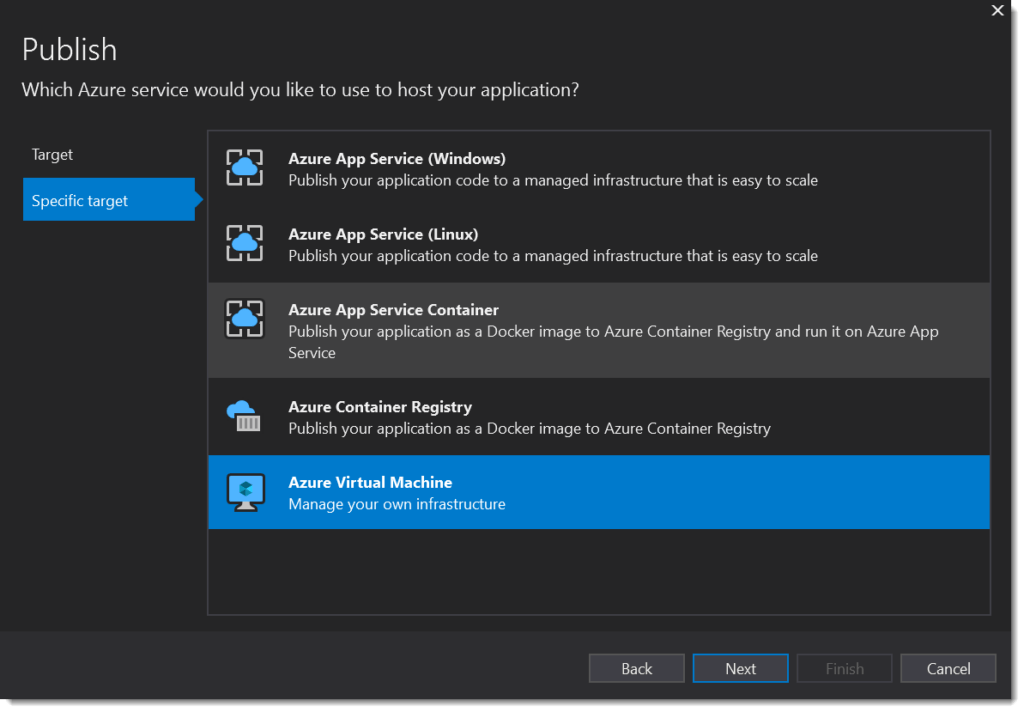Click the Azure App Service Container icon

(245, 319)
